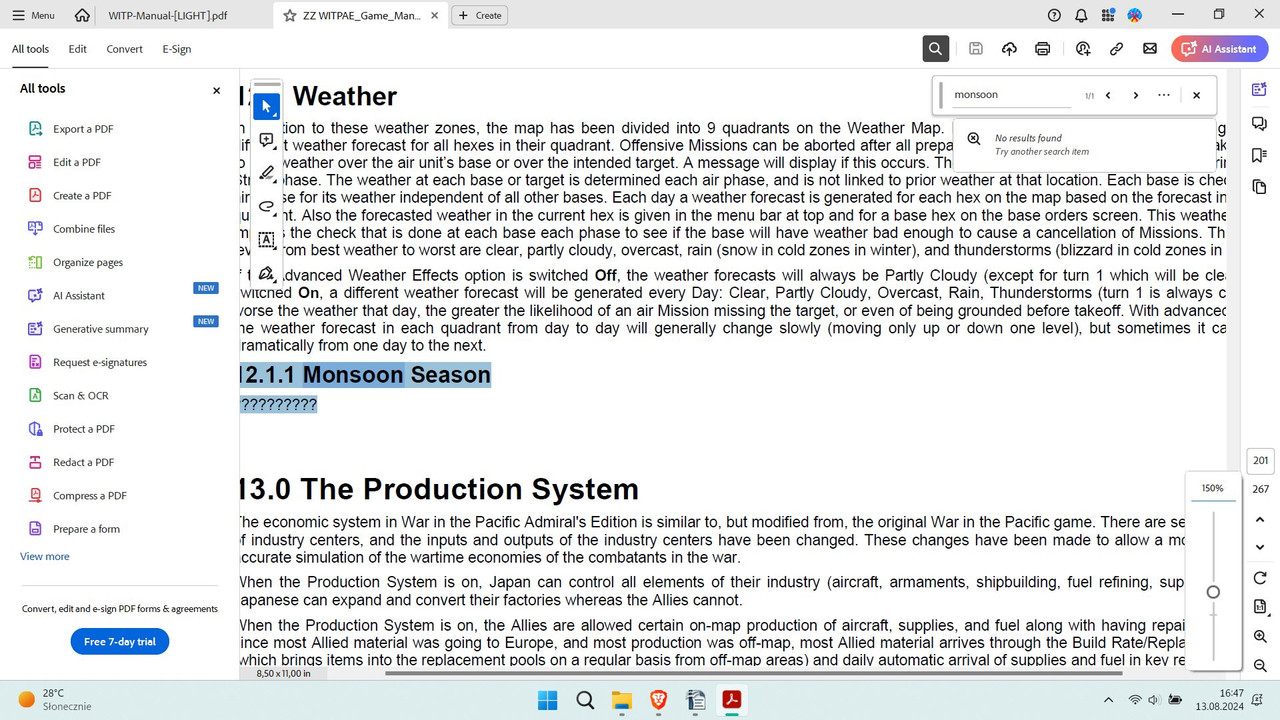The width and height of the screenshot is (1280, 720).
Task: Click the View more link
Action: pyautogui.click(x=45, y=556)
